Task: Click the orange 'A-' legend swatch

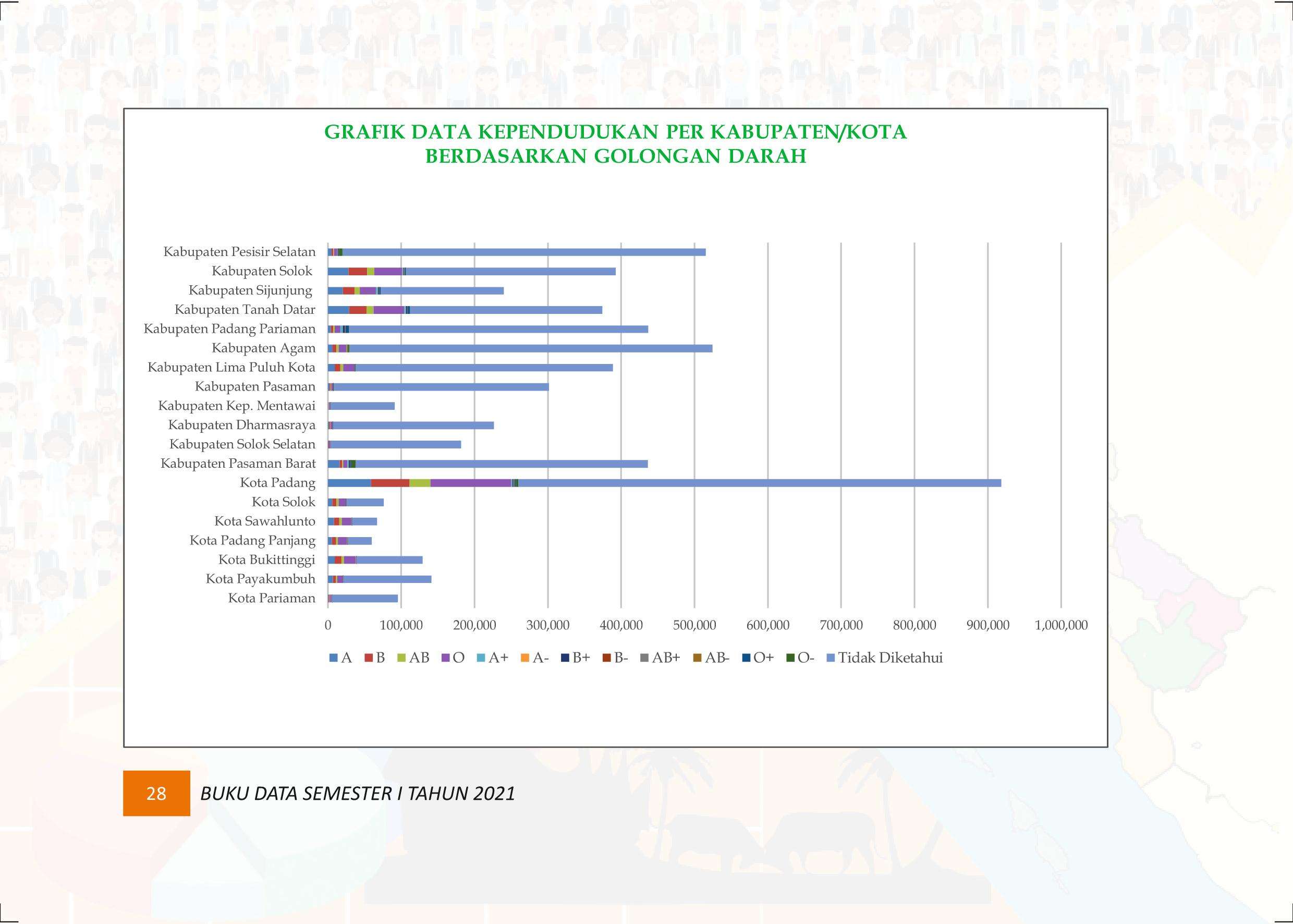Action: pyautogui.click(x=525, y=658)
